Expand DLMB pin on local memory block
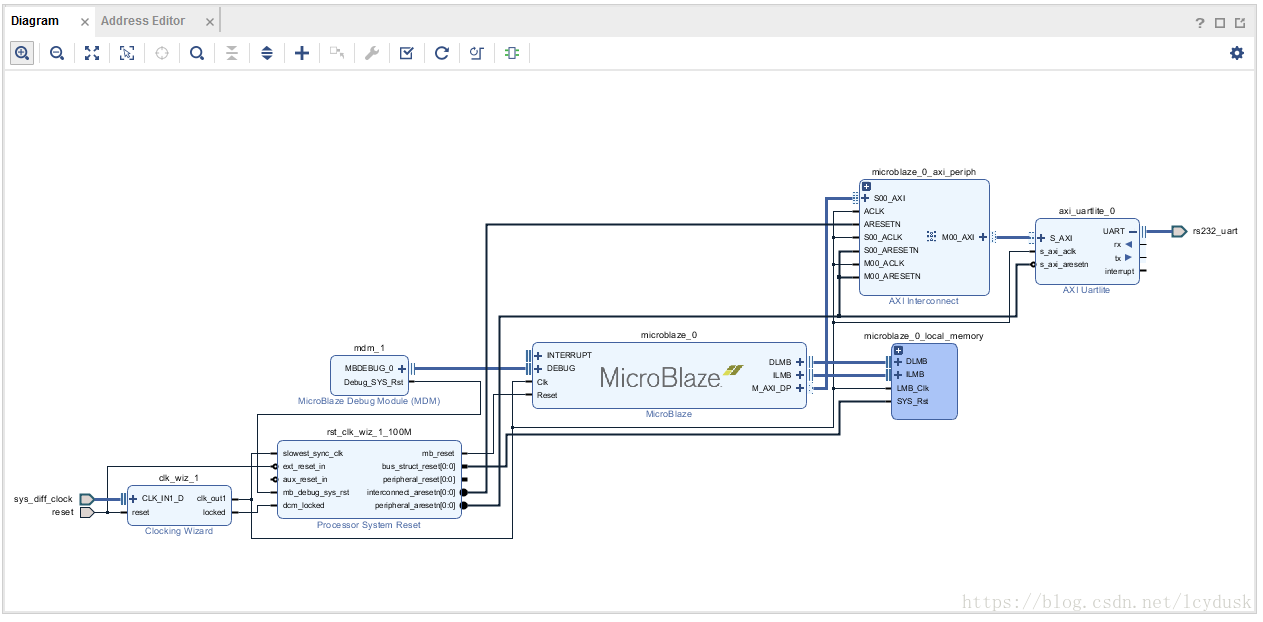 898,361
